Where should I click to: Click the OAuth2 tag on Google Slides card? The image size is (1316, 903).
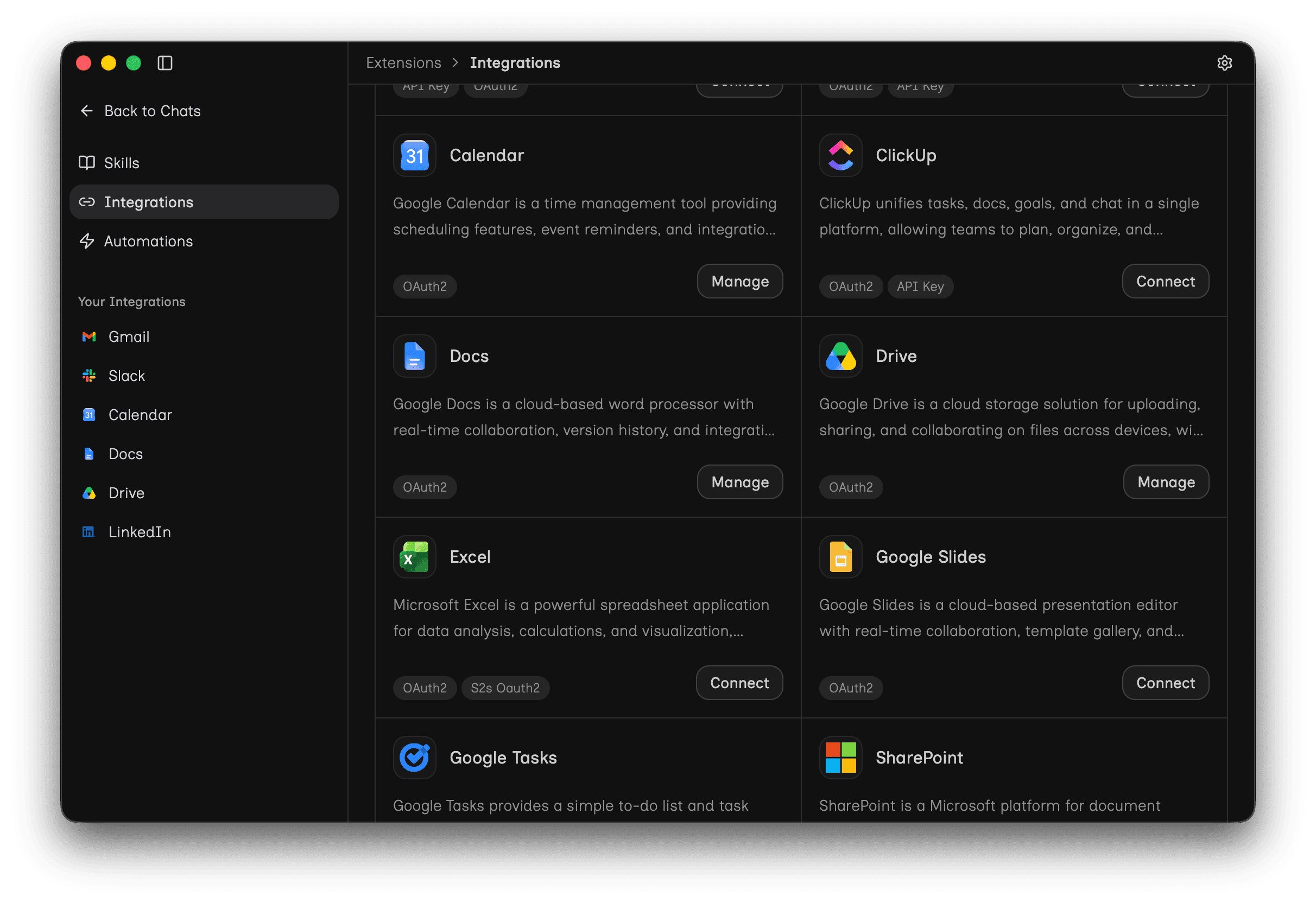coord(851,689)
